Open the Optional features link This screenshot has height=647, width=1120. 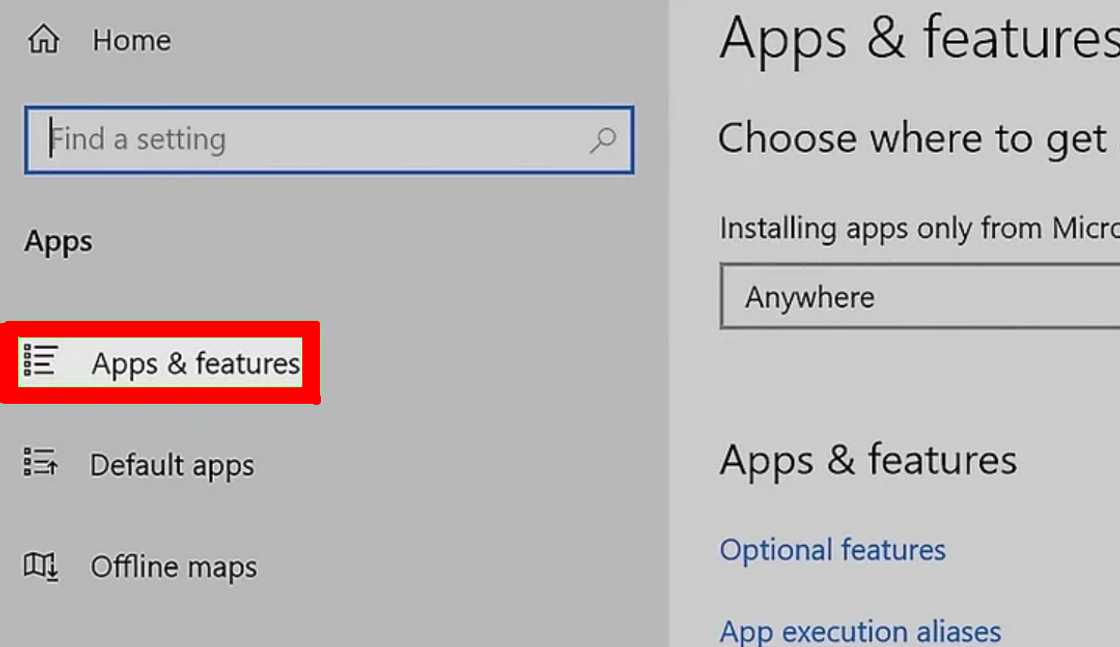click(832, 549)
